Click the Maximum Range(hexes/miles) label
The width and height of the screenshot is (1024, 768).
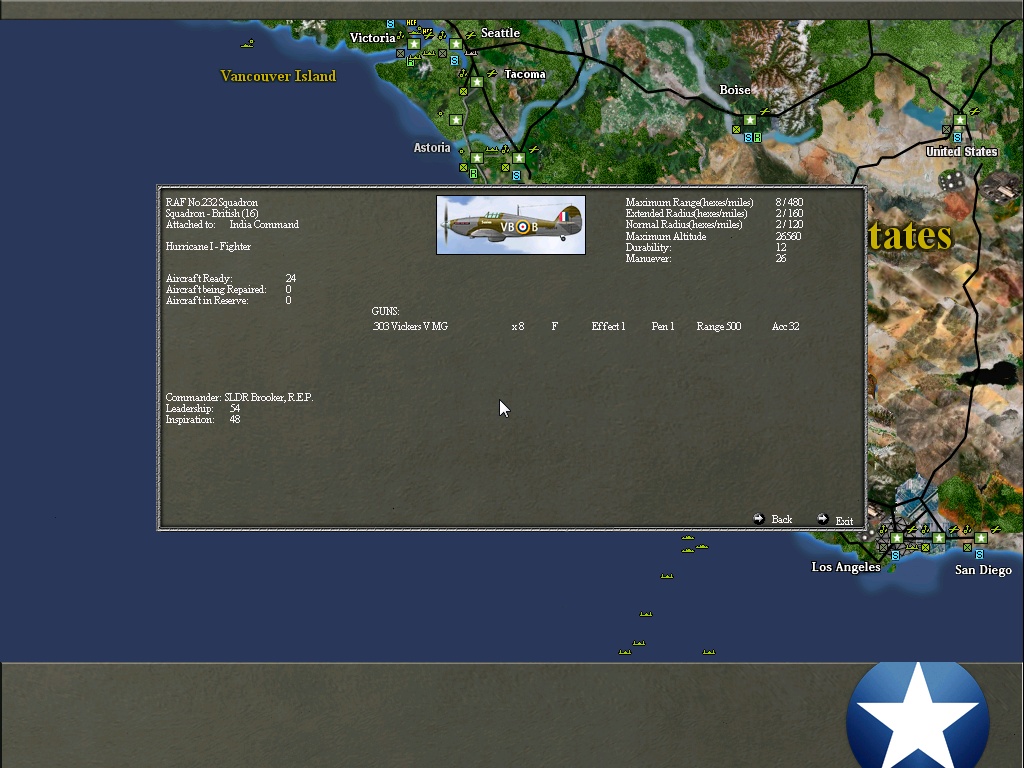coord(689,202)
